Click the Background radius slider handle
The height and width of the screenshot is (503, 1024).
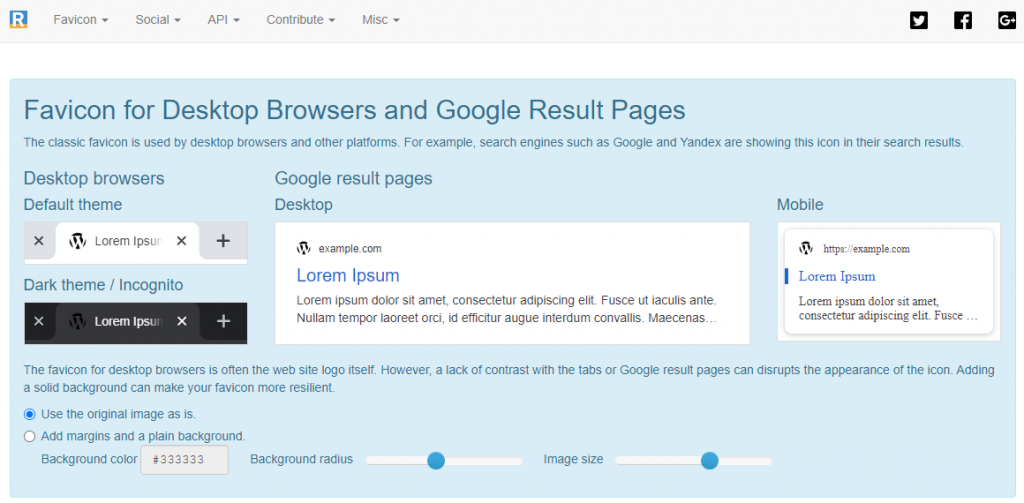pos(436,460)
